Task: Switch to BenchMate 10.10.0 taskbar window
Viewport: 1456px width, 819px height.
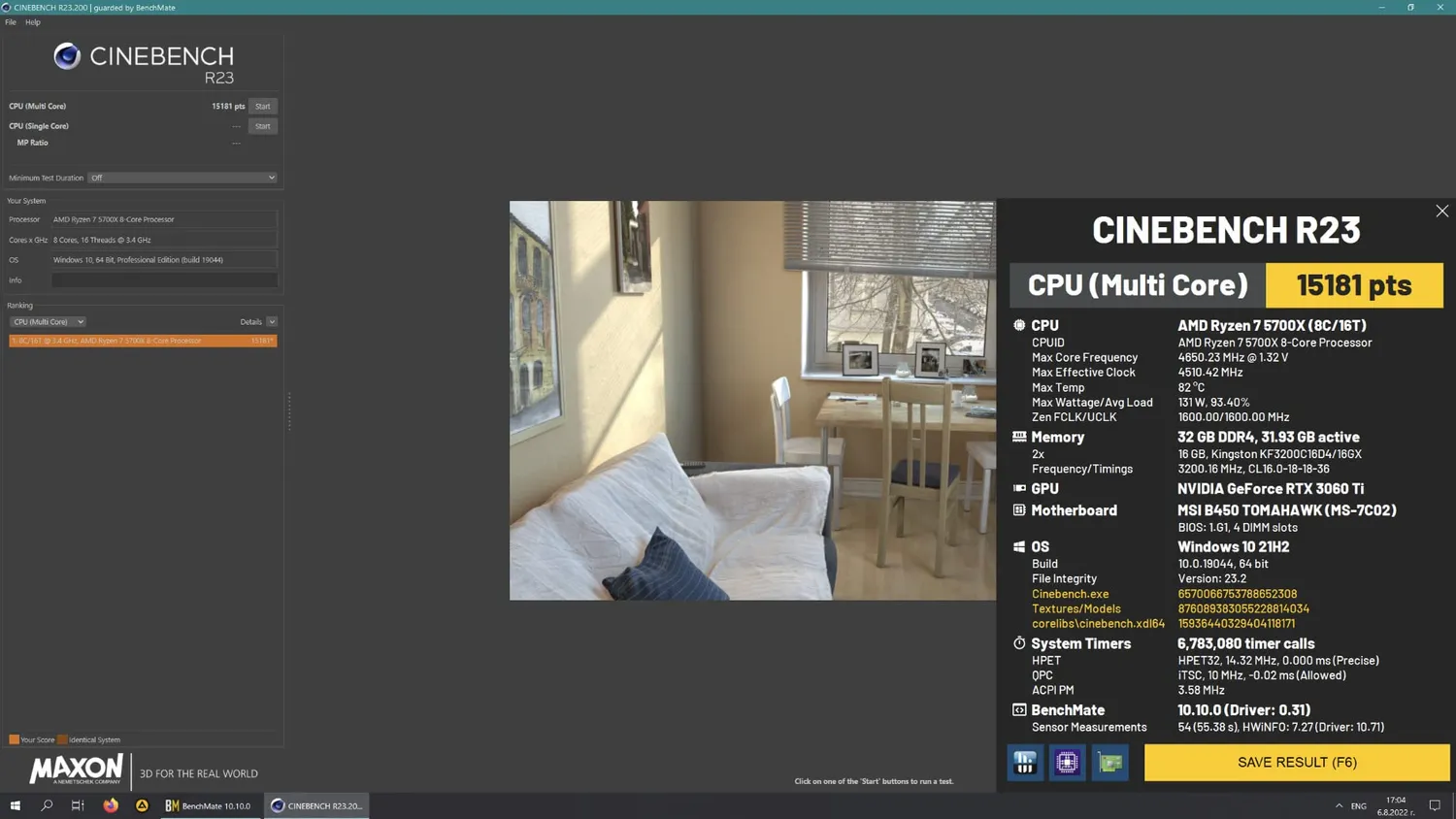Action: (210, 805)
